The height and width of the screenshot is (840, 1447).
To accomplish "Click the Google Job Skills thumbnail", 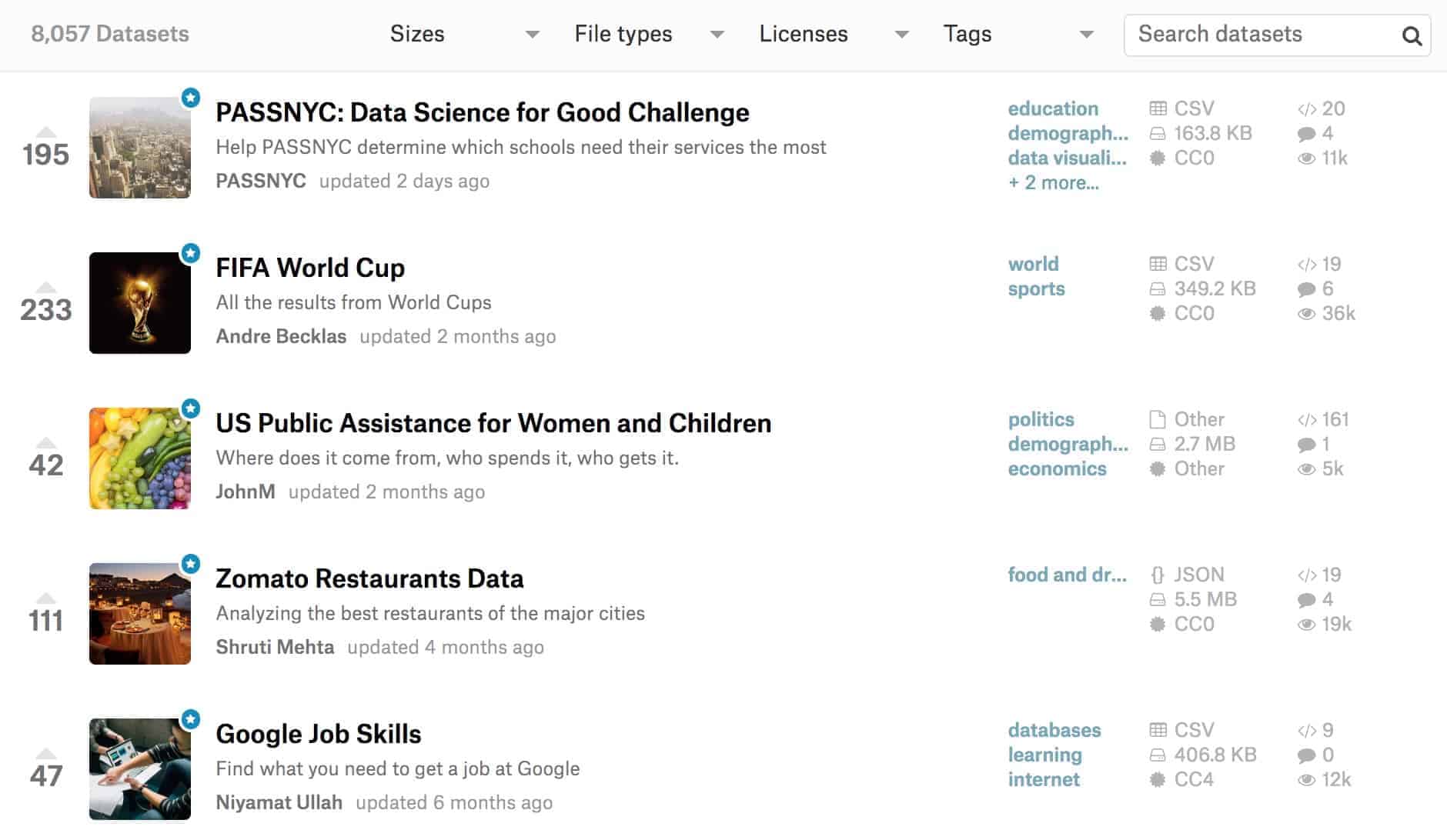I will coord(140,769).
